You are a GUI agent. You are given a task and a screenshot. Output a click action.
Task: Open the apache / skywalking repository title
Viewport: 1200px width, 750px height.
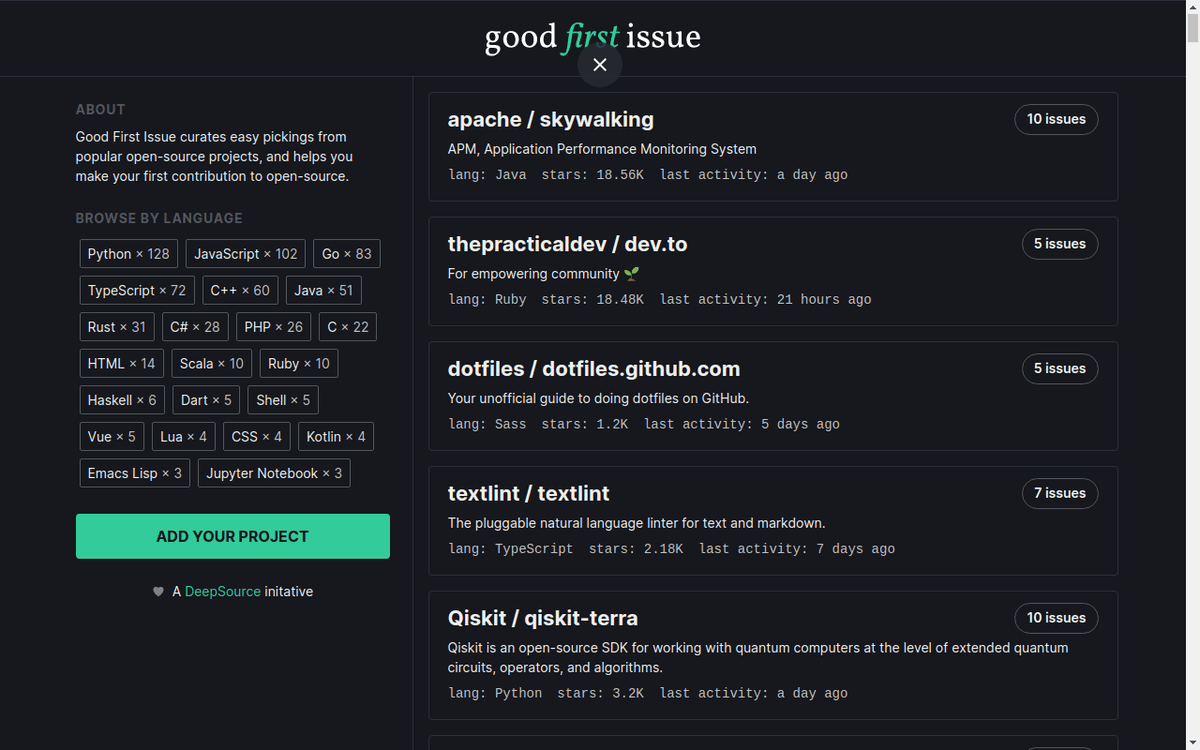(x=551, y=119)
